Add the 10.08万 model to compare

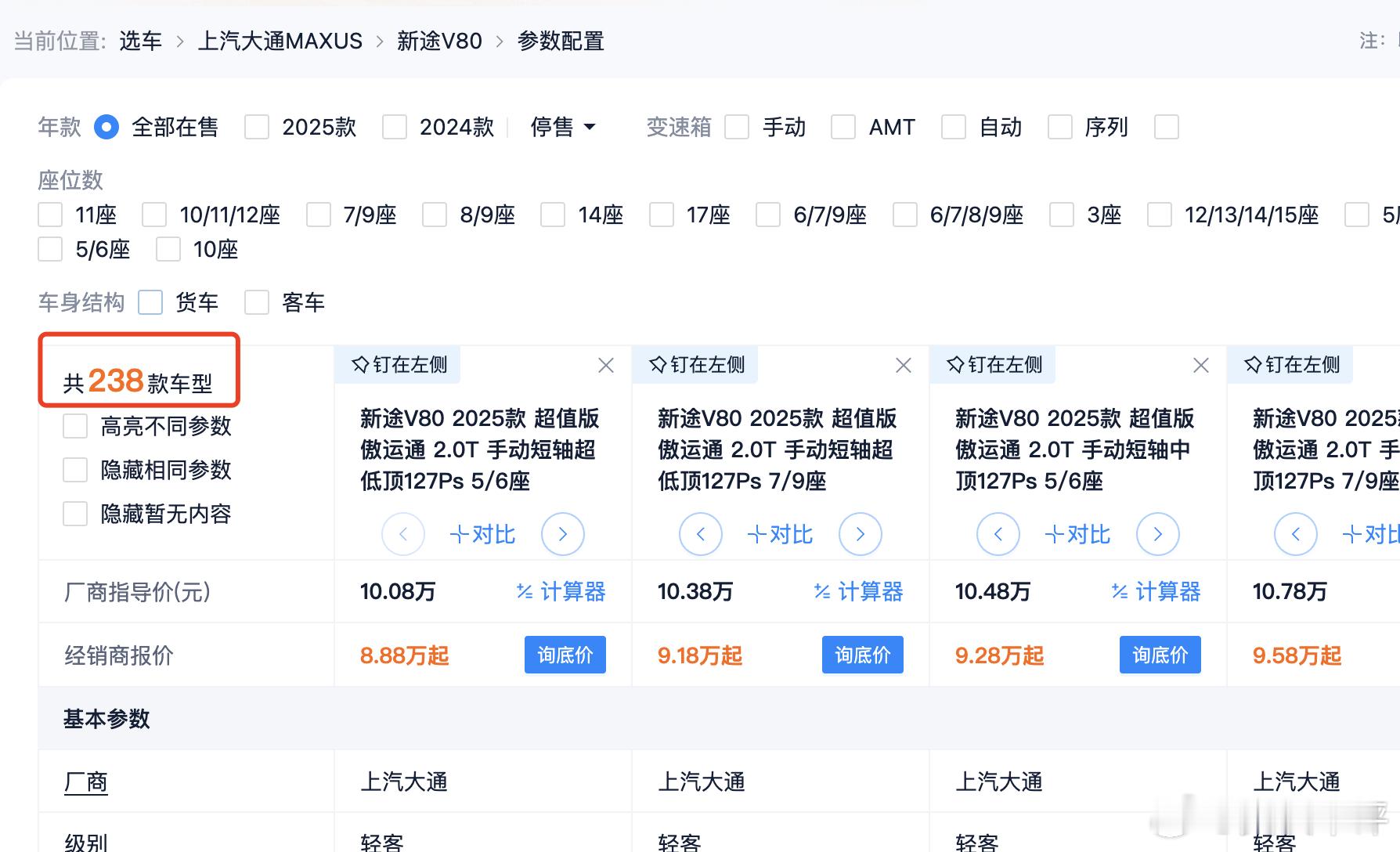[482, 535]
